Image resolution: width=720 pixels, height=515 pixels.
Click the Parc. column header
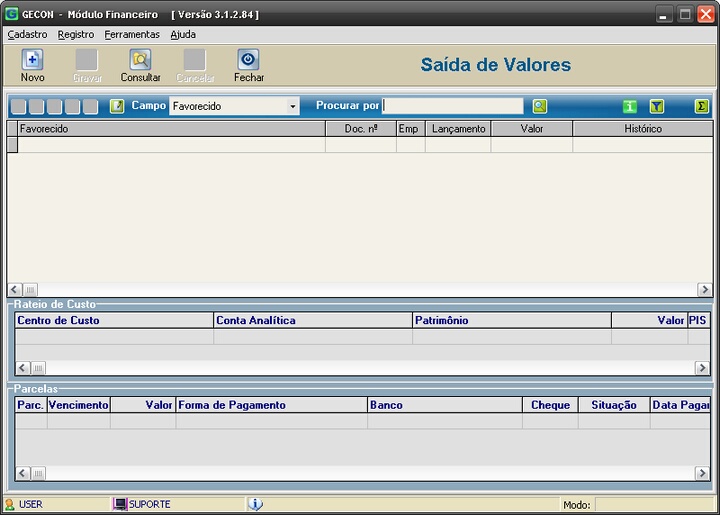[31, 405]
